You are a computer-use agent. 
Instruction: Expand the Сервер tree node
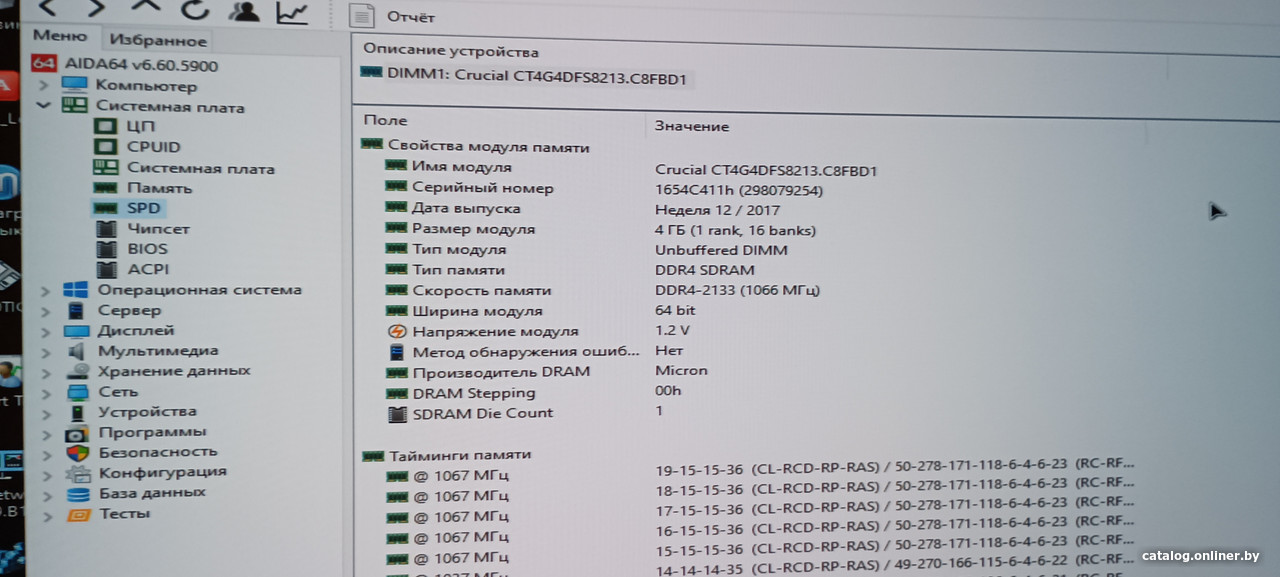click(x=45, y=311)
